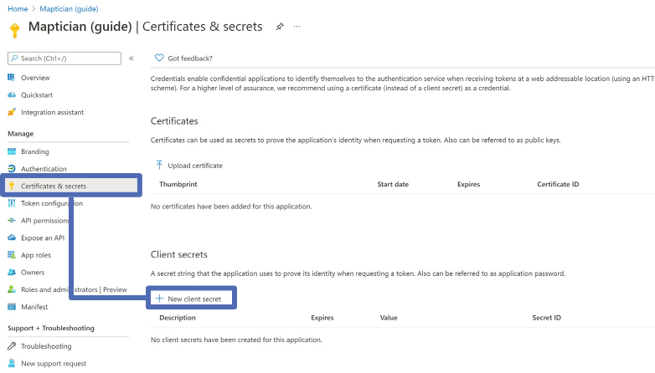Focus the Search (Ctrl+/) input field
Image resolution: width=655 pixels, height=373 pixels.
pyautogui.click(x=64, y=58)
